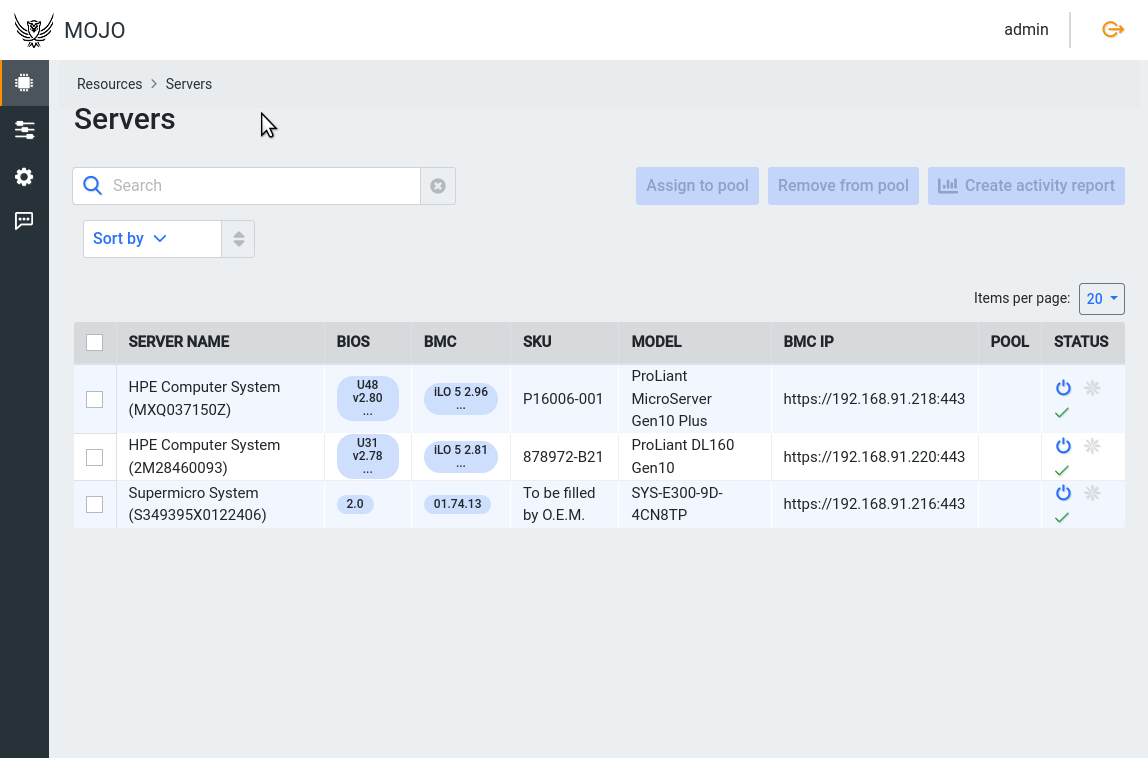
Task: Click the MOJO owl logo
Action: (x=33, y=29)
